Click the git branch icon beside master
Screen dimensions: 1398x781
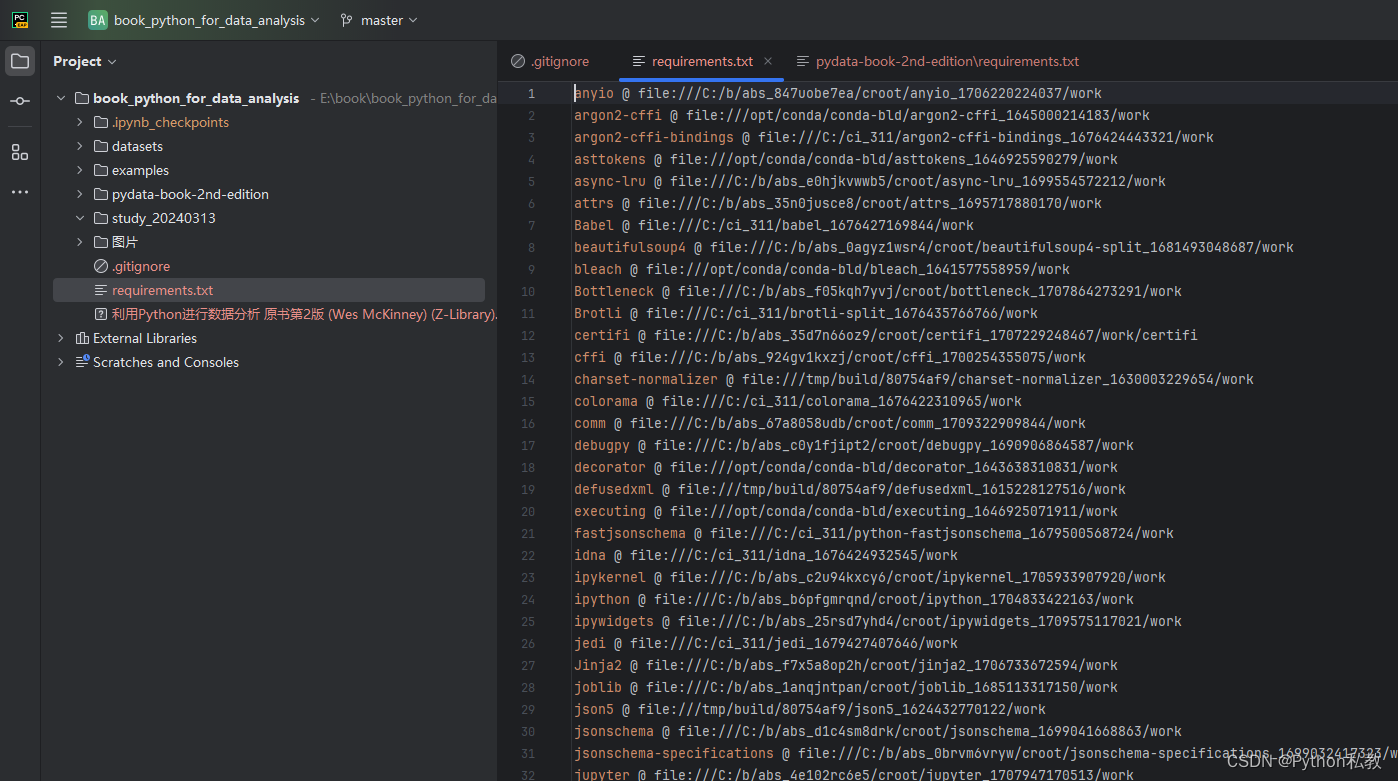[344, 19]
